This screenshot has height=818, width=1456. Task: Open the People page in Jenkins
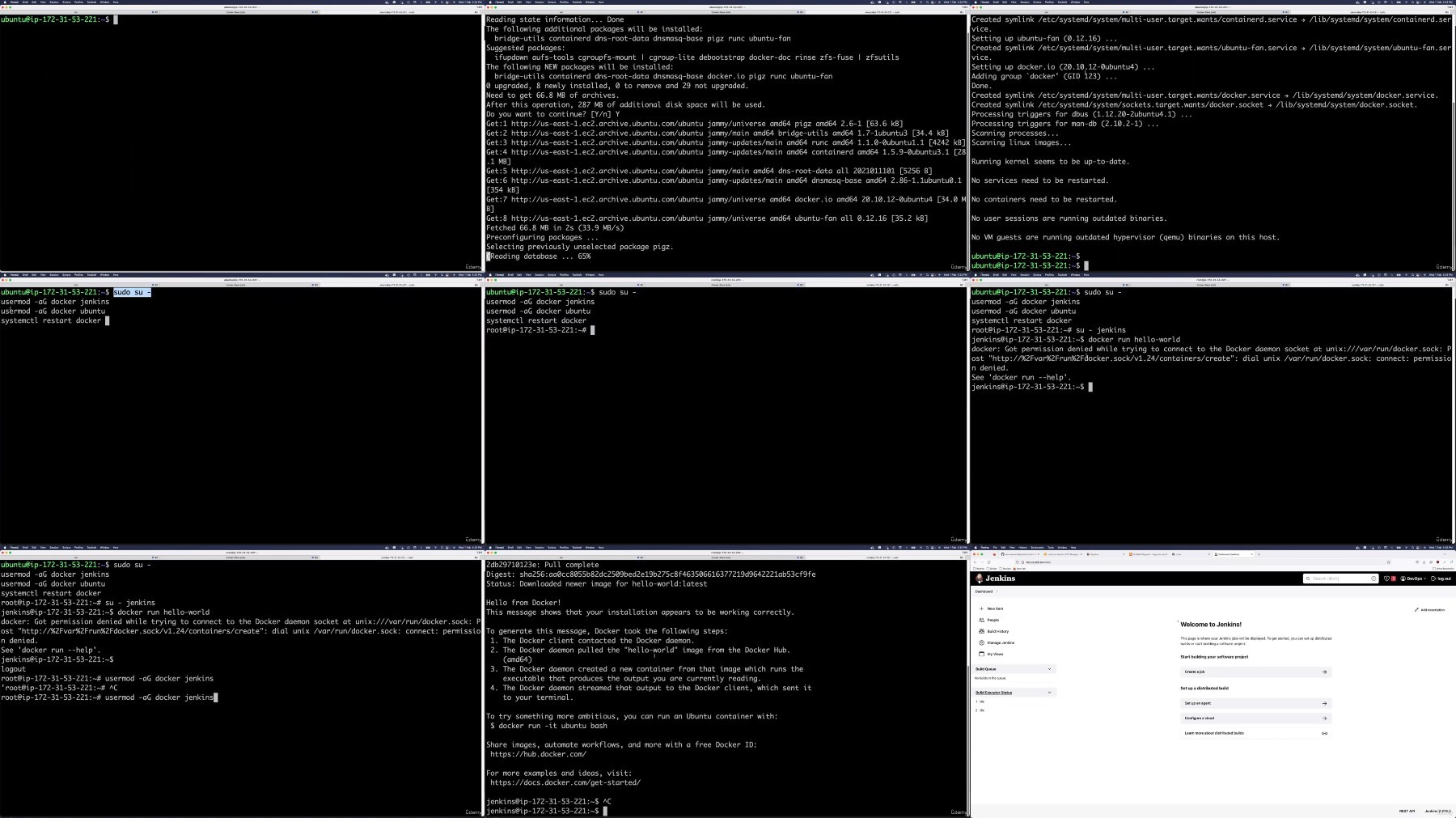point(989,620)
